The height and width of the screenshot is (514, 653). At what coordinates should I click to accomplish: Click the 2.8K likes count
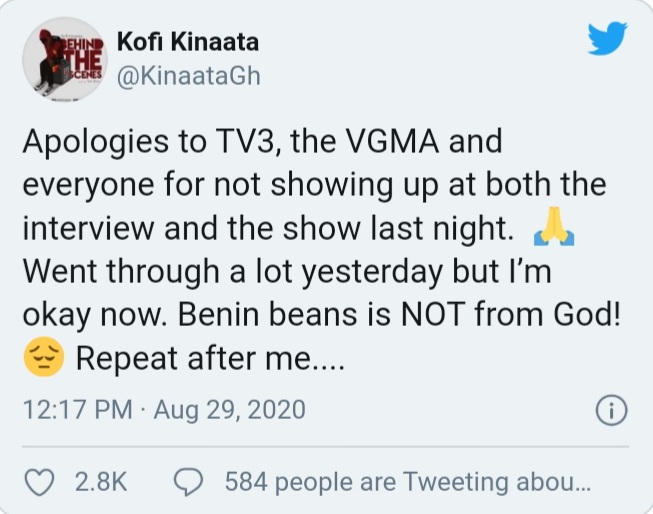101,481
